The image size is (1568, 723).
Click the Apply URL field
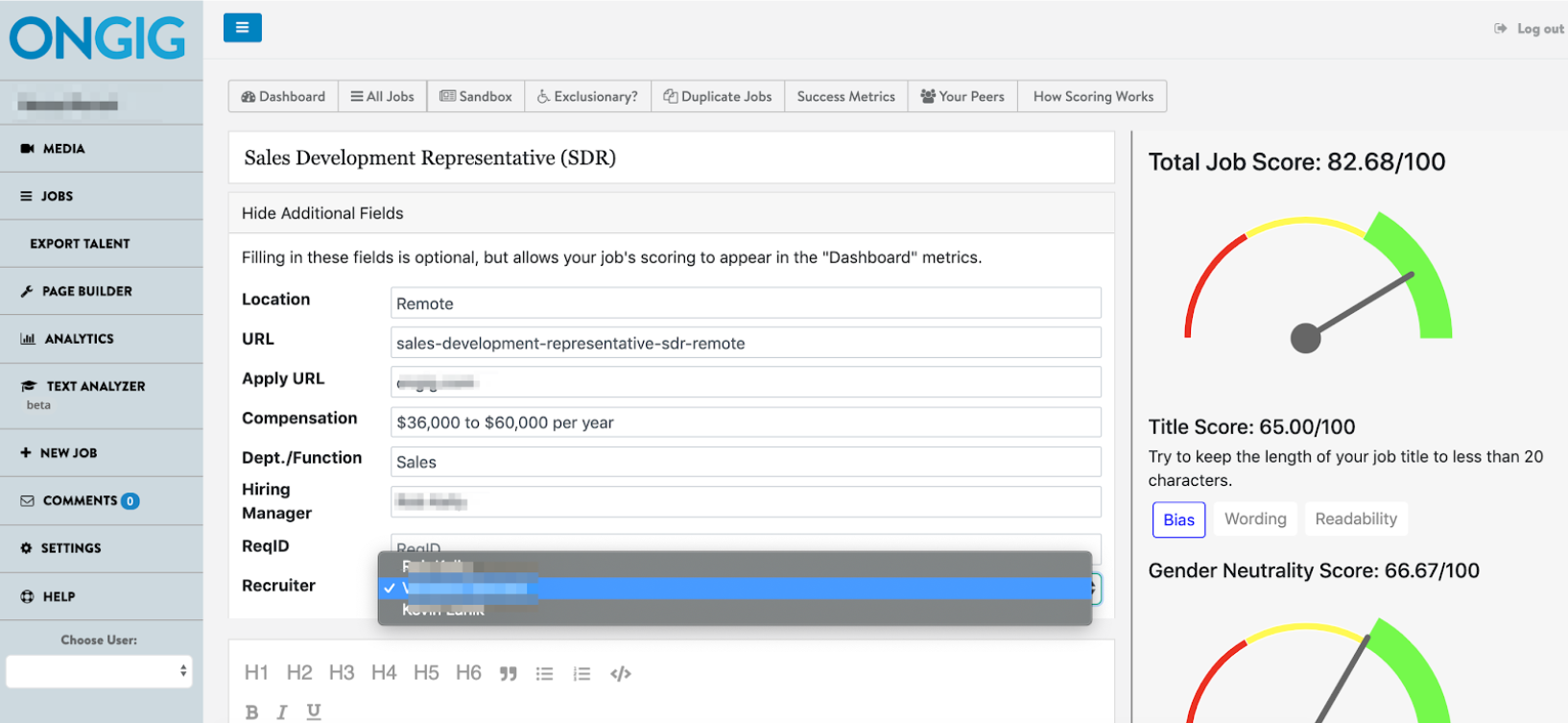[x=746, y=382]
